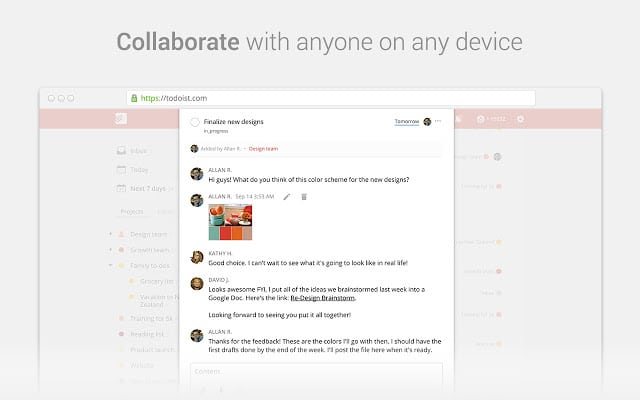Switch to the Projects tab in the sidebar
The width and height of the screenshot is (640, 400).
coord(132,211)
